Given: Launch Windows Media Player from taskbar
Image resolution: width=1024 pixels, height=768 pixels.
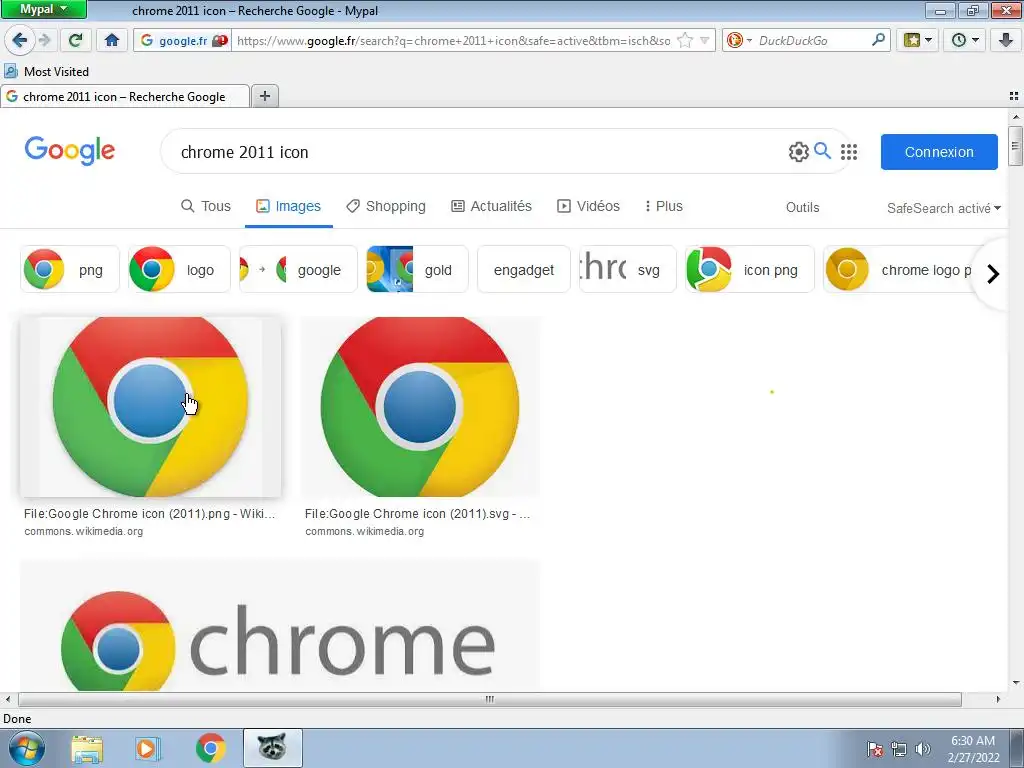Looking at the screenshot, I should [148, 748].
